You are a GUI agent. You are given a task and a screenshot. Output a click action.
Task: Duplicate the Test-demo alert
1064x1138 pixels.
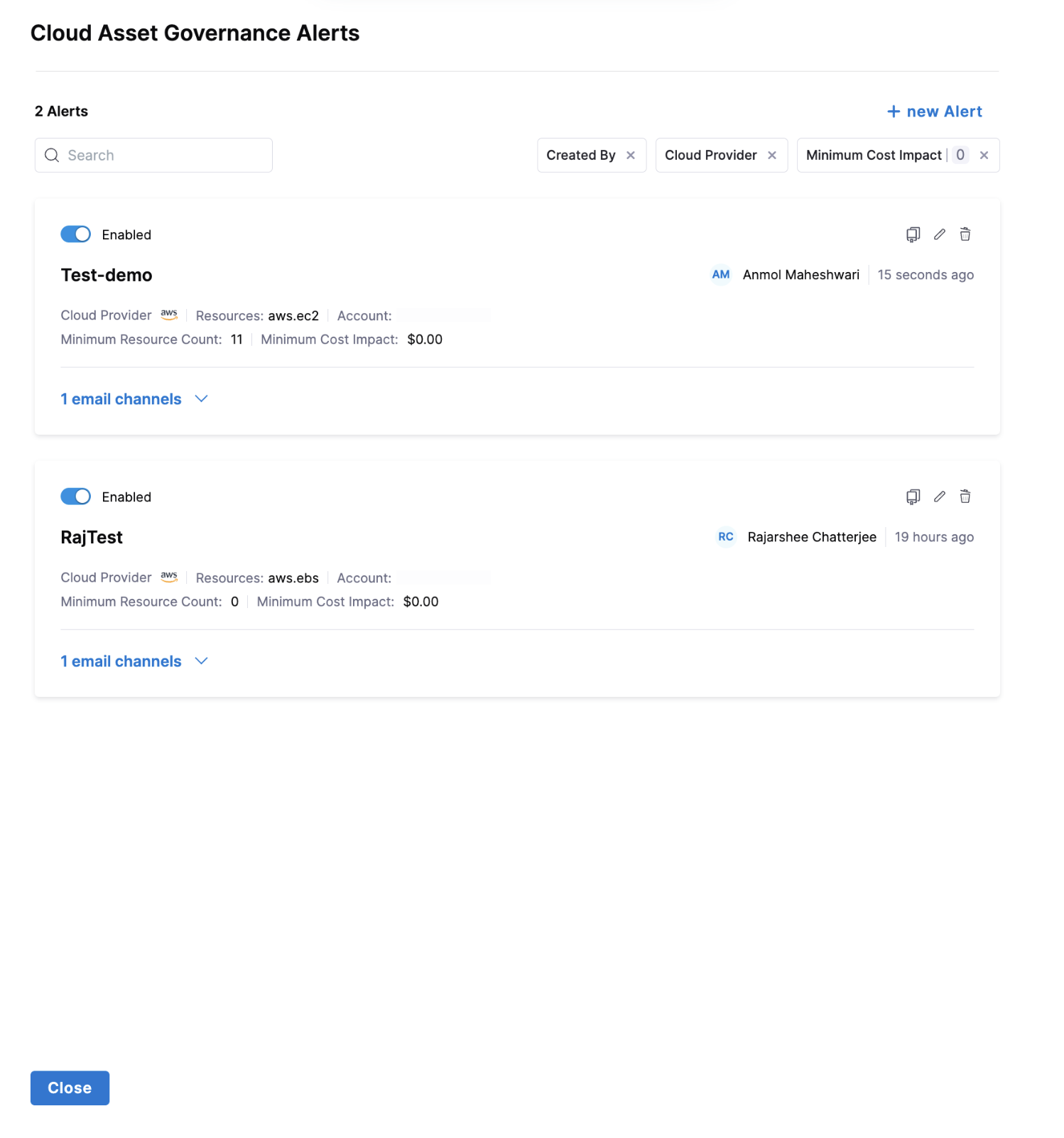coord(913,234)
